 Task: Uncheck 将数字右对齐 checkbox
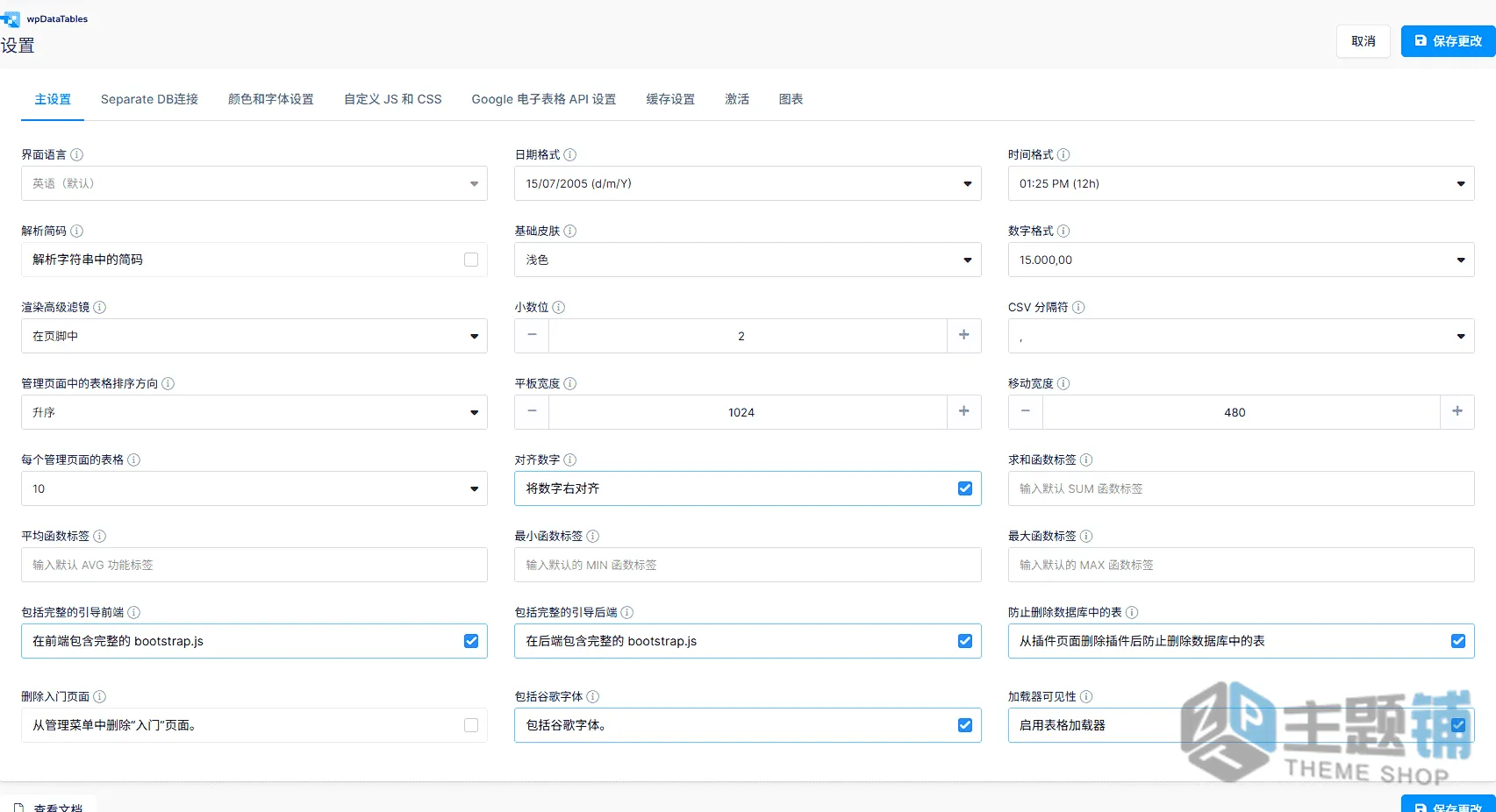tap(965, 488)
